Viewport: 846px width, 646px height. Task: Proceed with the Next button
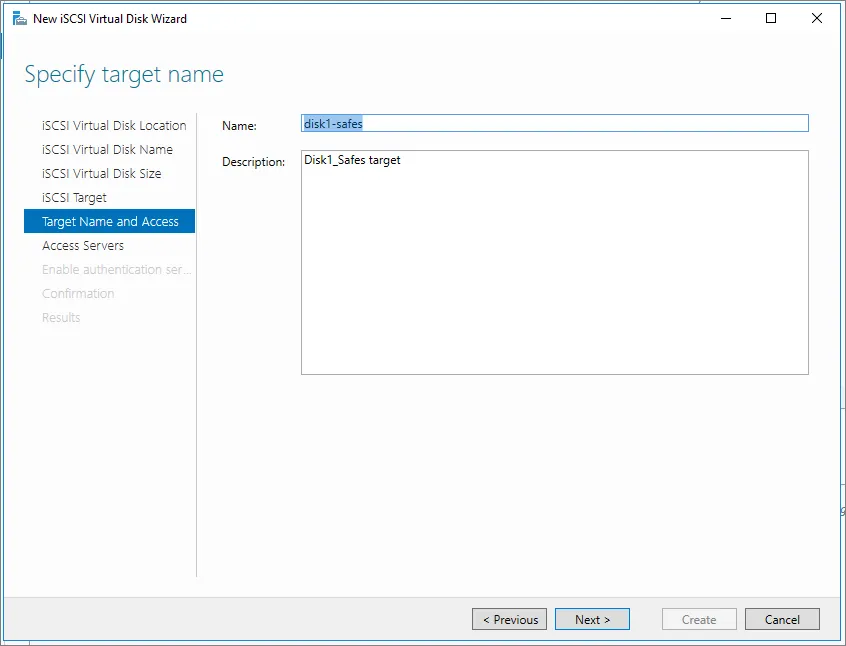point(592,620)
